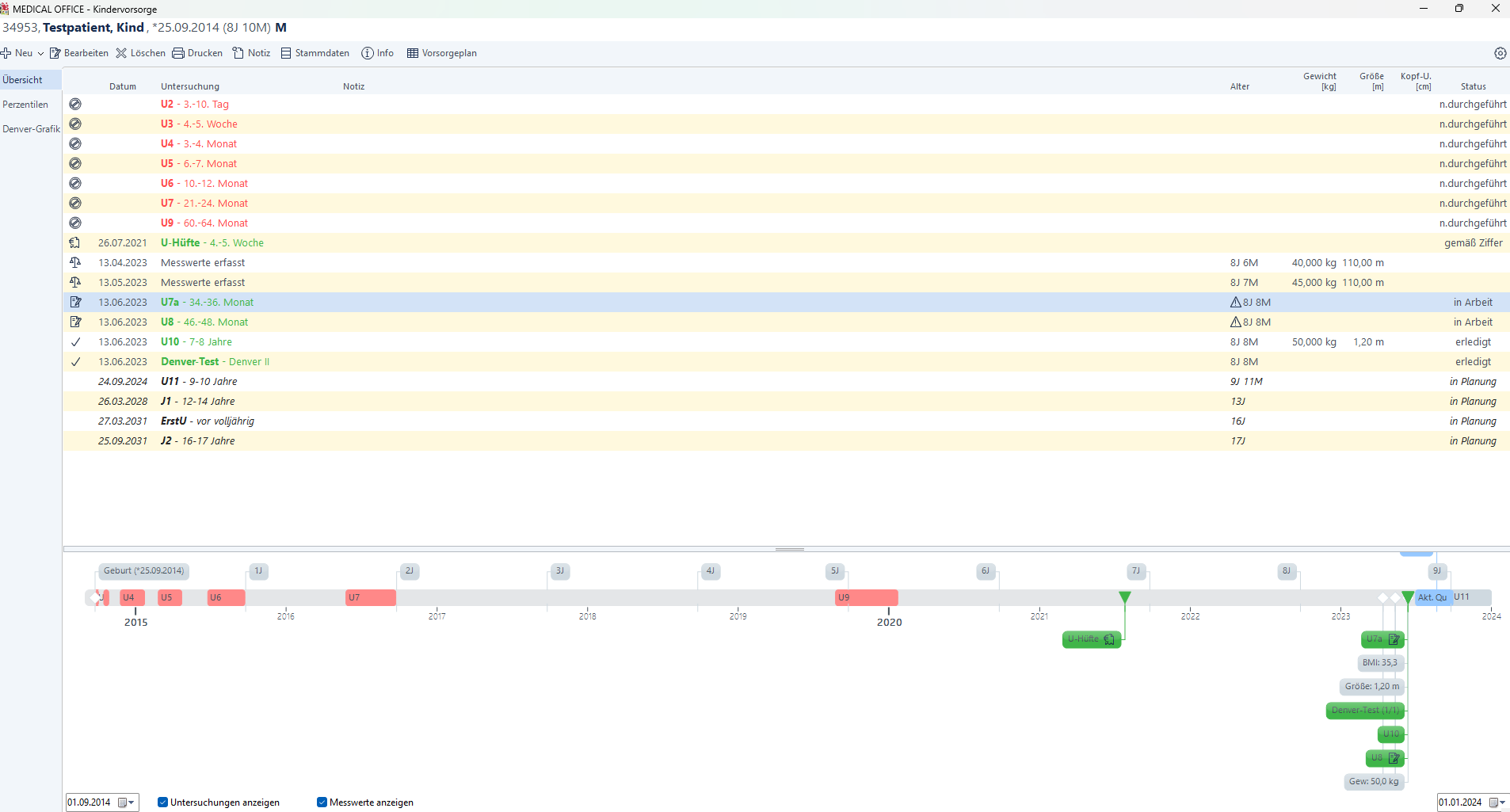Click the Alter column header

pyautogui.click(x=1240, y=86)
